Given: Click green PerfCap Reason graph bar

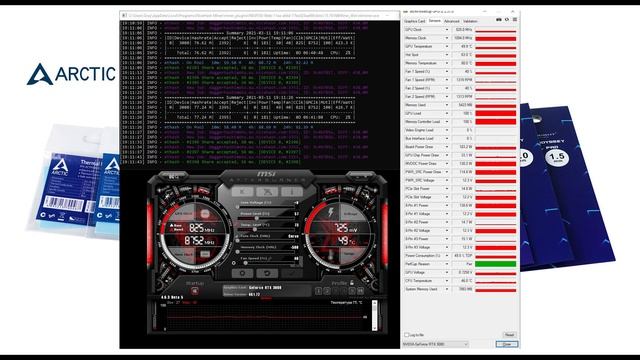Looking at the screenshot, I should pyautogui.click(x=496, y=264).
